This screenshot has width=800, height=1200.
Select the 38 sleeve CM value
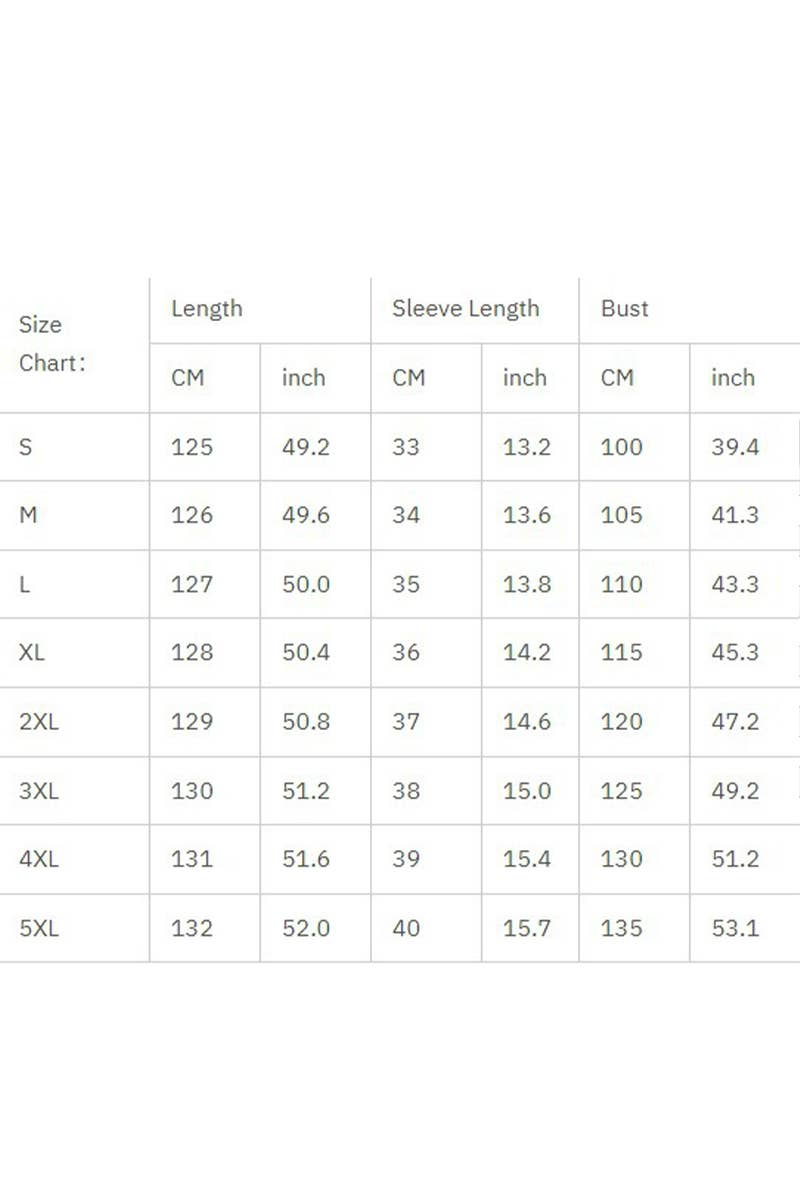(406, 791)
